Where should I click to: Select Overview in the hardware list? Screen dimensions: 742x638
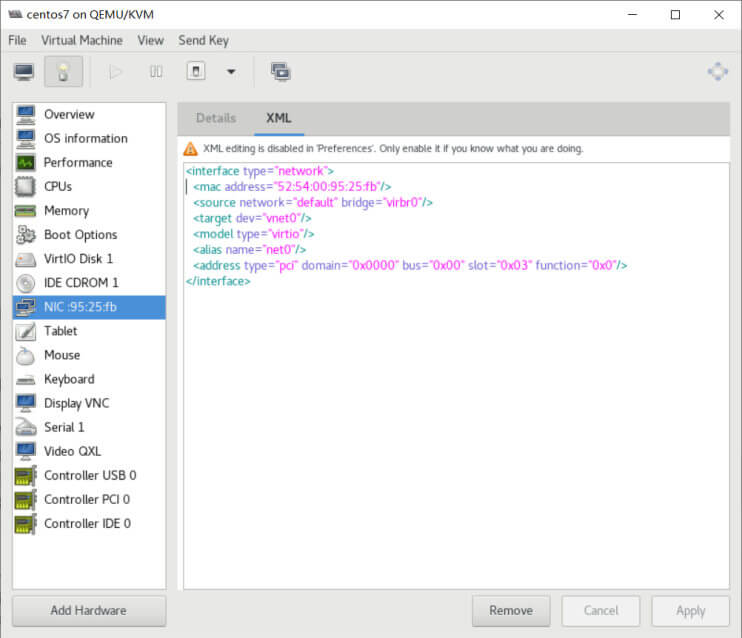click(89, 115)
